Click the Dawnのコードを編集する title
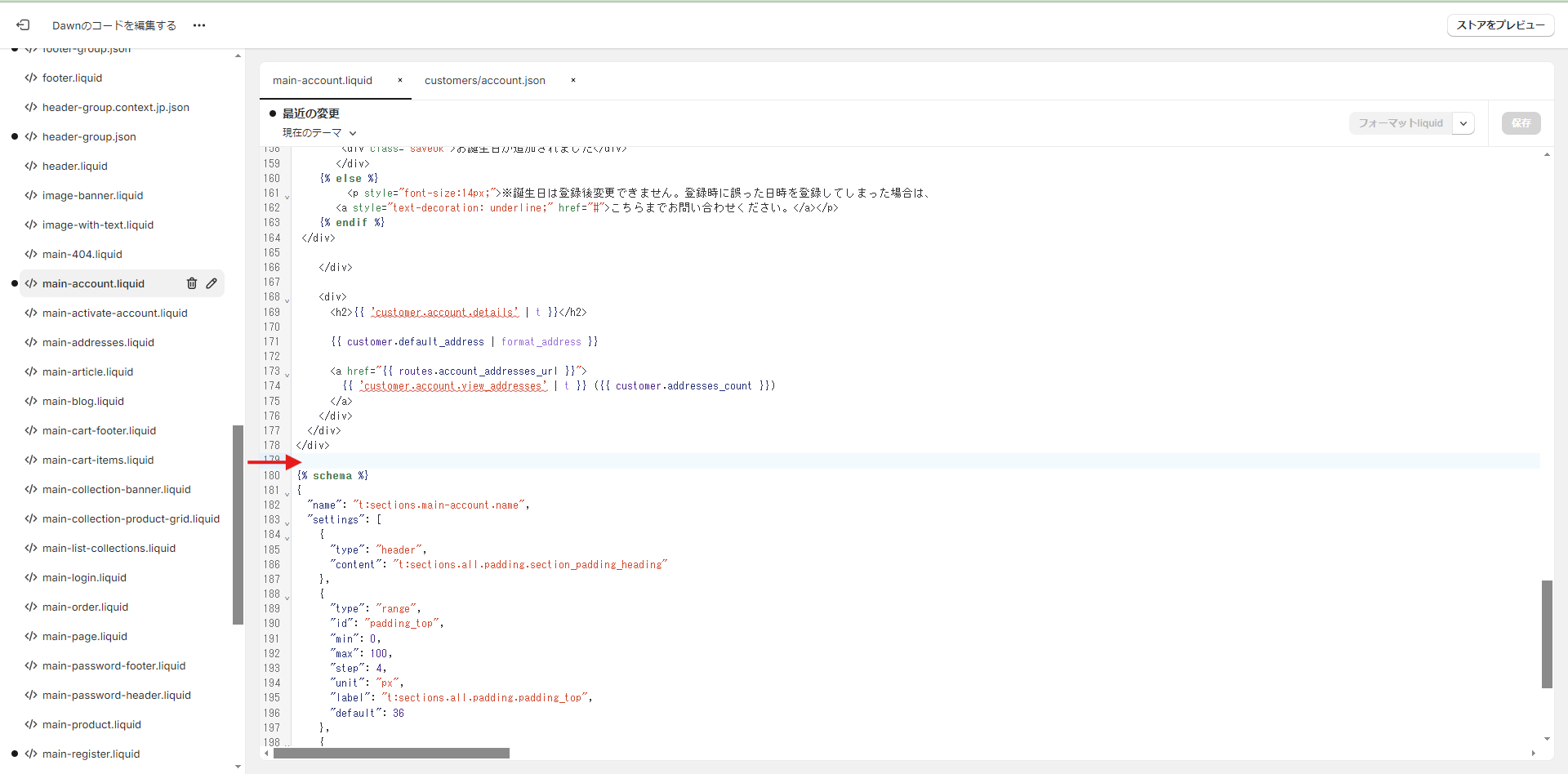Screen dimensions: 1568x774 coord(114,25)
